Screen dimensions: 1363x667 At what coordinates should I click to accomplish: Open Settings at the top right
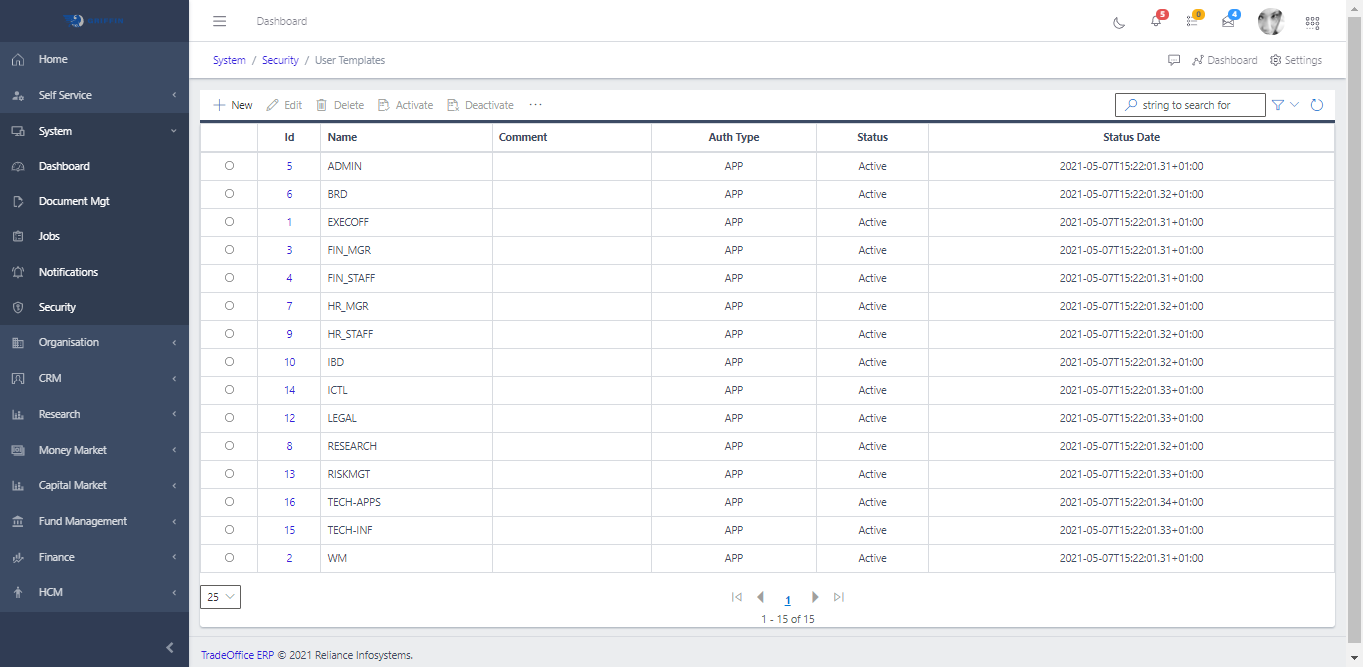coord(1295,60)
